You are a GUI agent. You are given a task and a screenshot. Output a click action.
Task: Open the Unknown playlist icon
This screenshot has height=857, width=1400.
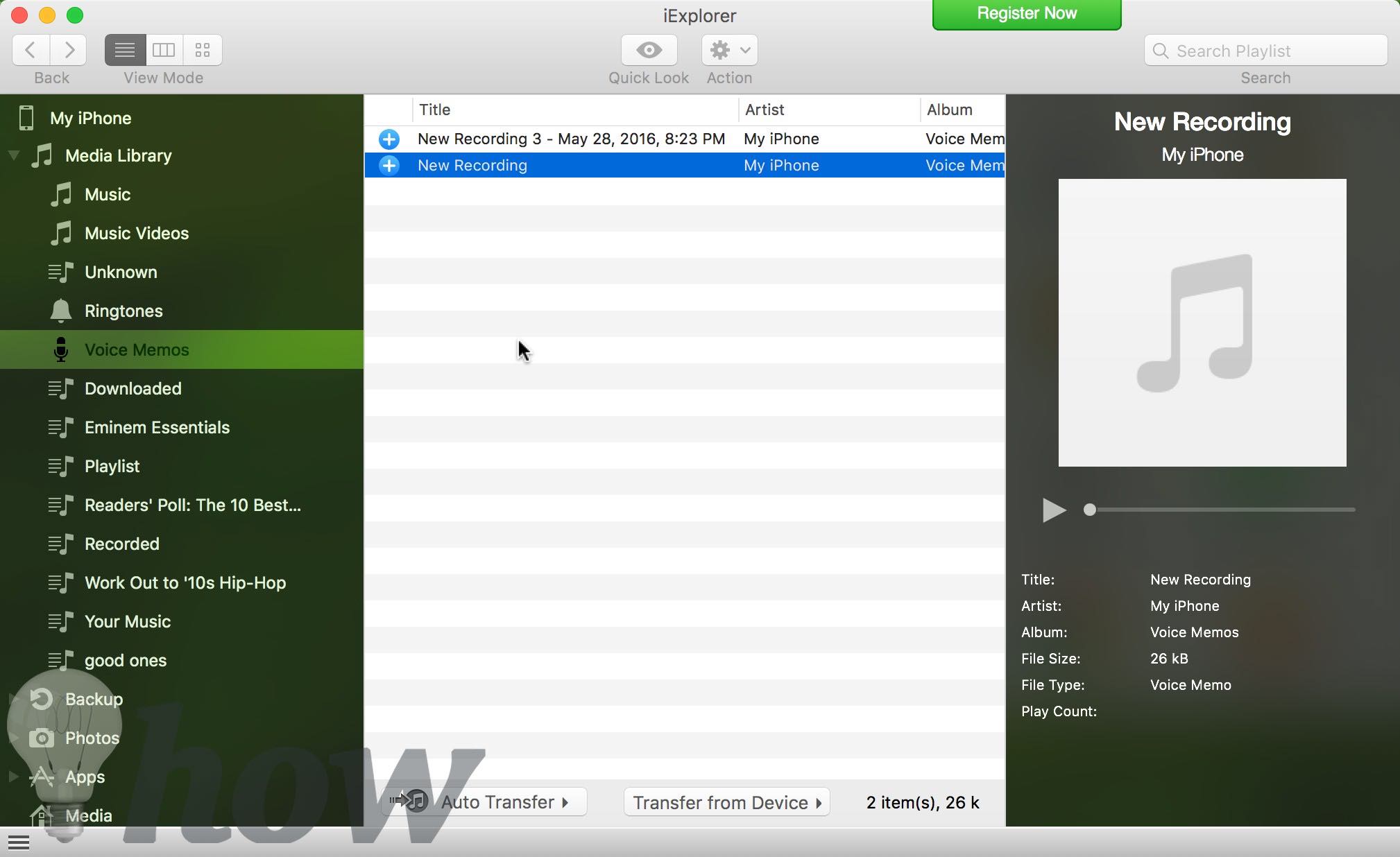coord(61,272)
